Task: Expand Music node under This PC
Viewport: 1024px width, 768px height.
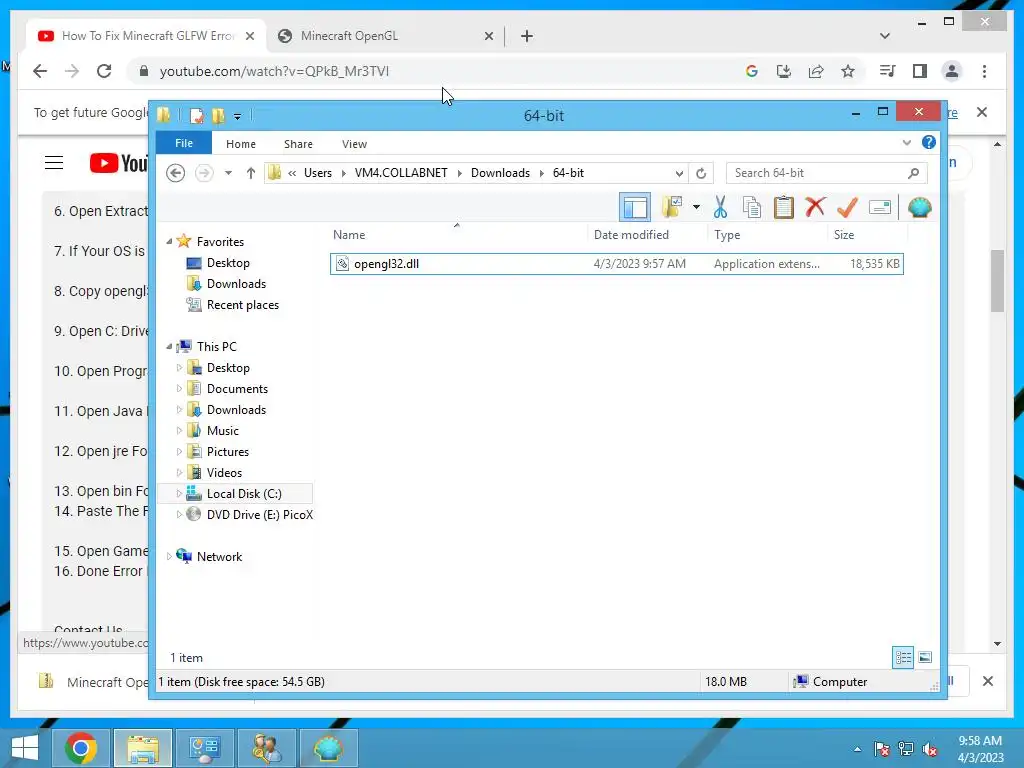Action: click(179, 431)
